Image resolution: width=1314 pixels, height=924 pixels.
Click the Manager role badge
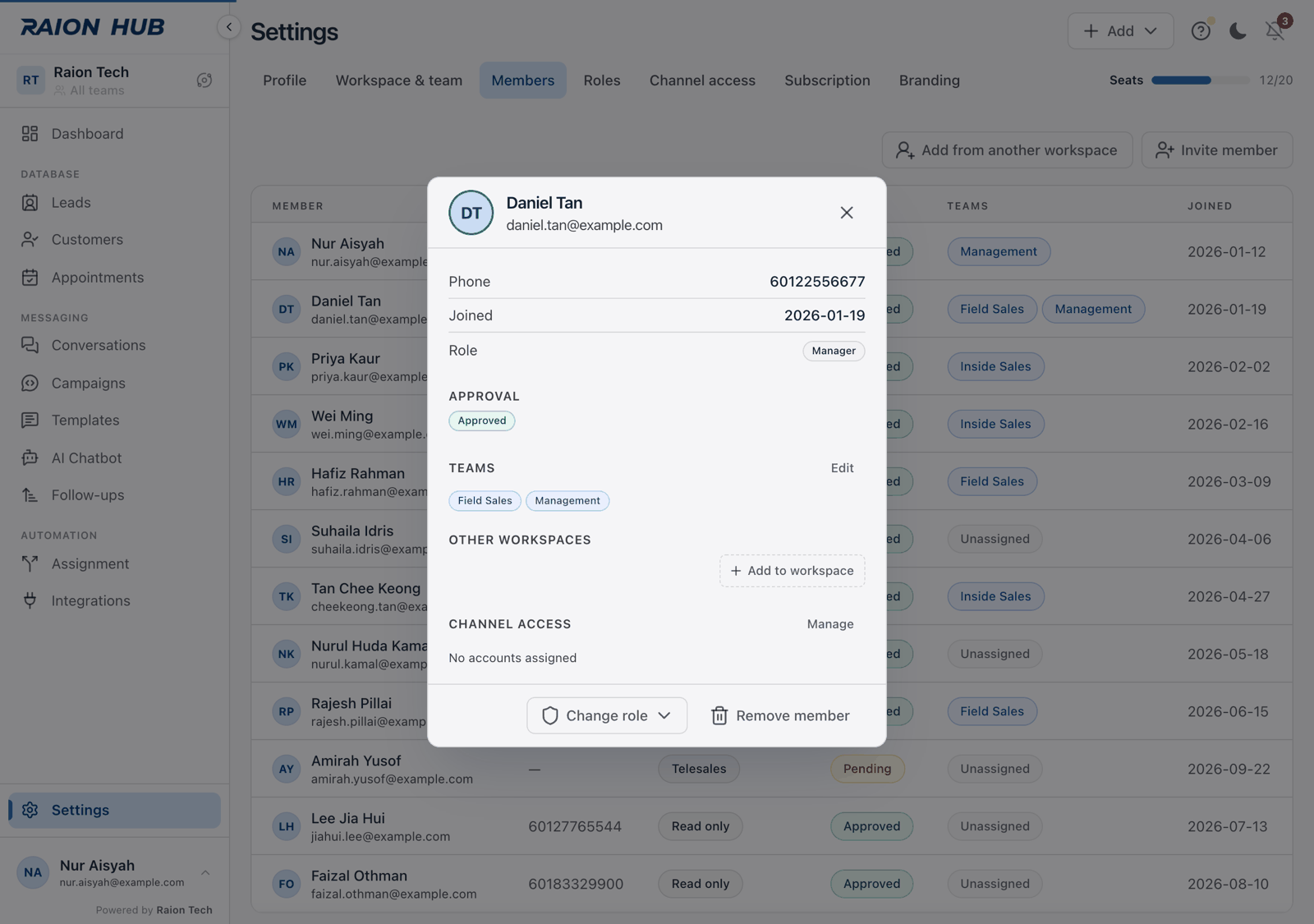click(834, 351)
